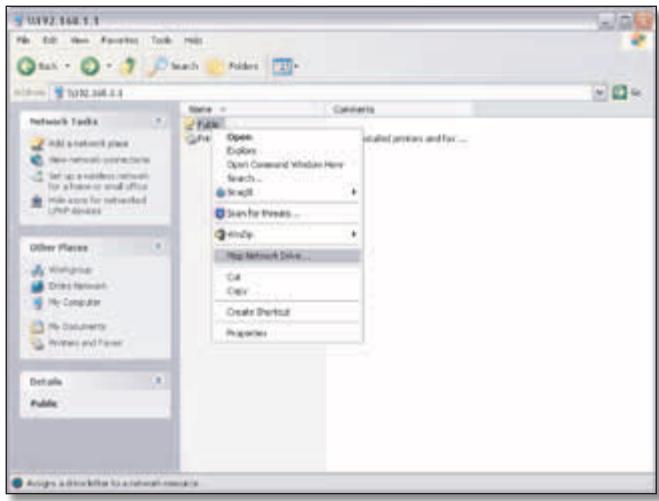Open Entire Network in Other Places

pos(77,286)
